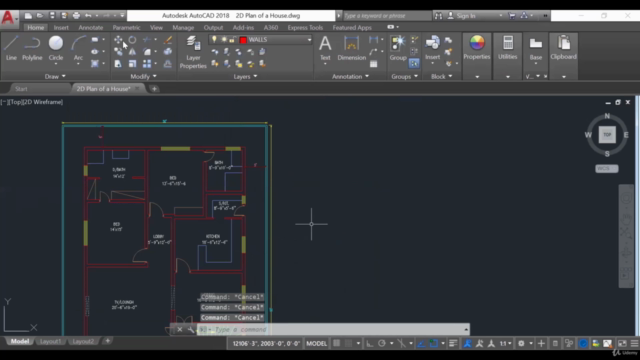Viewport: 640px width, 360px height.
Task: Toggle polar tracking in status bar
Action: tap(382, 343)
